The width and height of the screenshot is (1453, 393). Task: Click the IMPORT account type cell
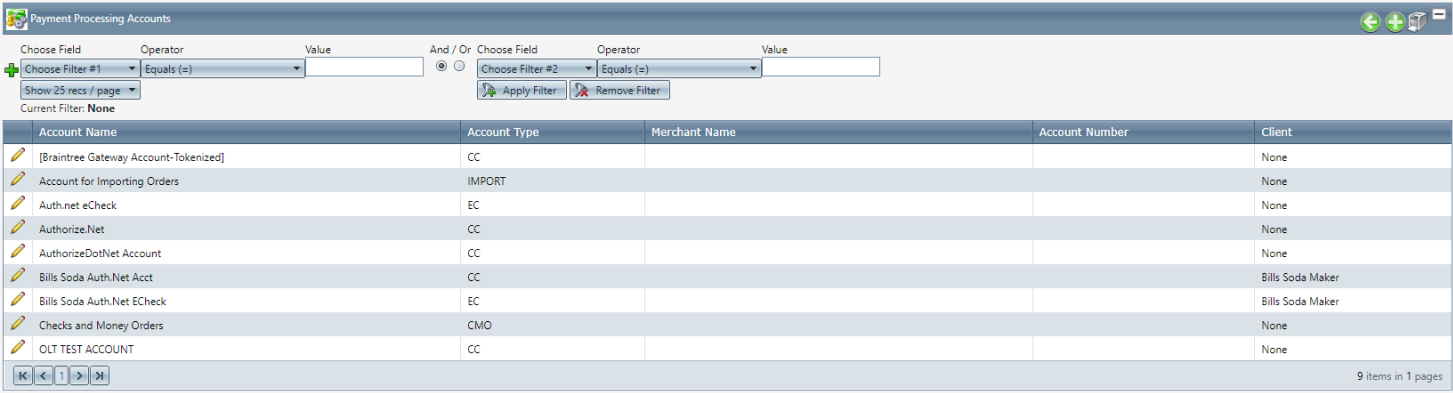(486, 181)
